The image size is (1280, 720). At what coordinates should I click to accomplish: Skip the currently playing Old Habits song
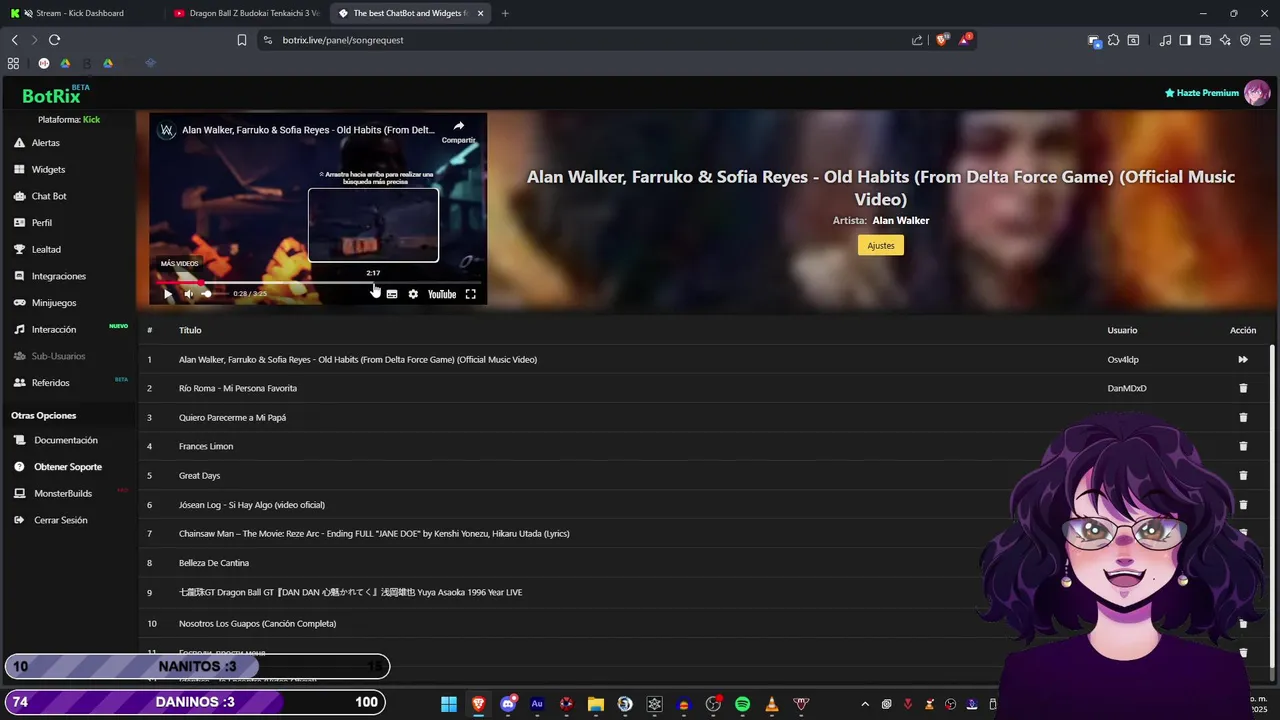pyautogui.click(x=1243, y=359)
